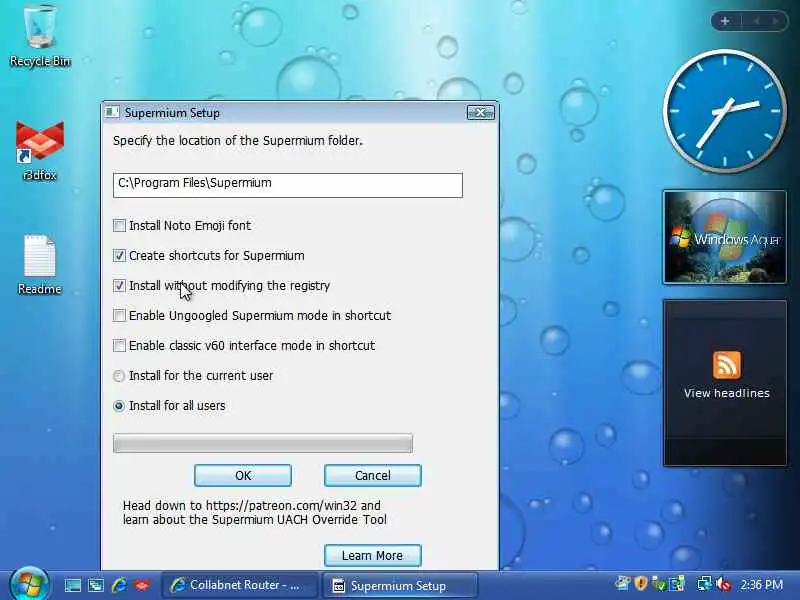The width and height of the screenshot is (800, 600).
Task: Open the Recycle Bin desktop icon
Action: pyautogui.click(x=40, y=36)
